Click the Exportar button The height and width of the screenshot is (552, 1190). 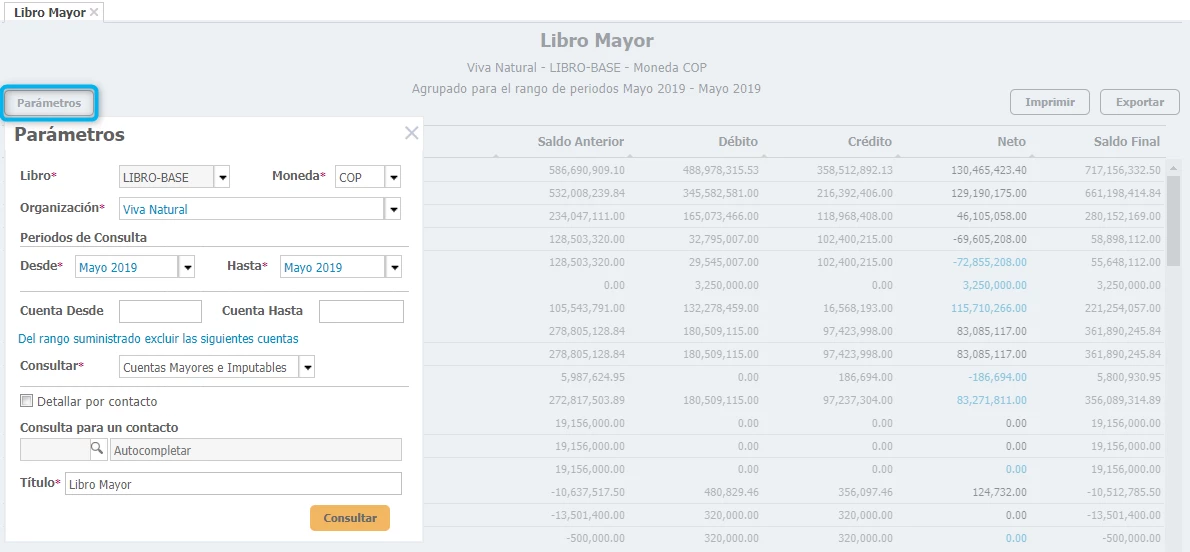pyautogui.click(x=1140, y=102)
